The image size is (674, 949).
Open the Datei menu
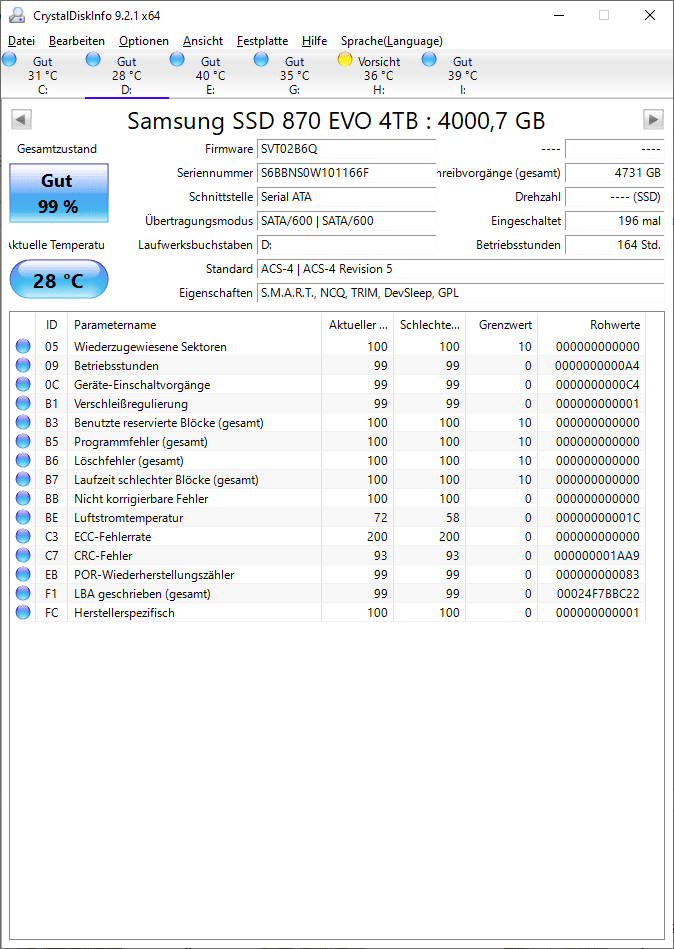(x=21, y=41)
